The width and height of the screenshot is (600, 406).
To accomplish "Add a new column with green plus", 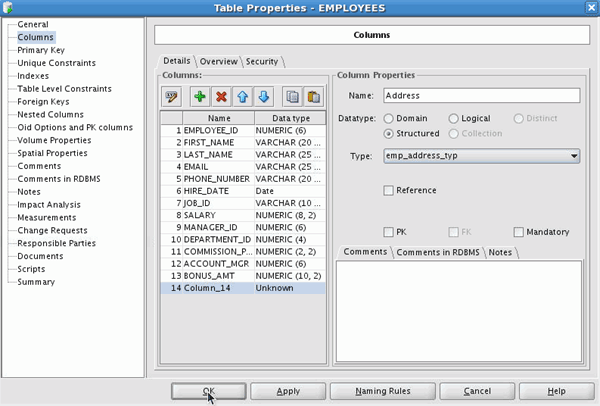I will 200,97.
